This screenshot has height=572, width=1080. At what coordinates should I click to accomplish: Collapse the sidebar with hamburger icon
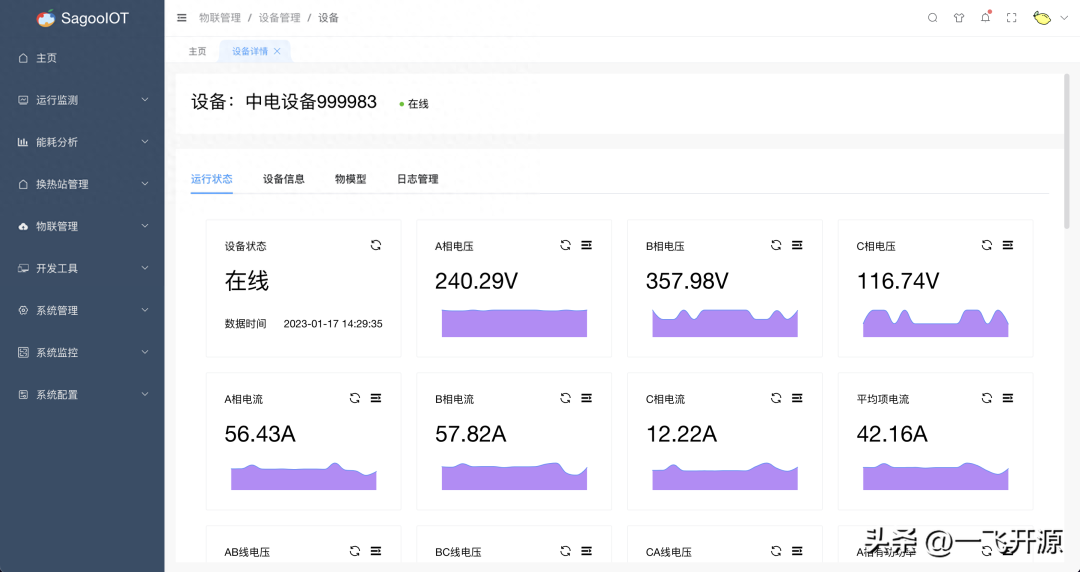(x=182, y=18)
